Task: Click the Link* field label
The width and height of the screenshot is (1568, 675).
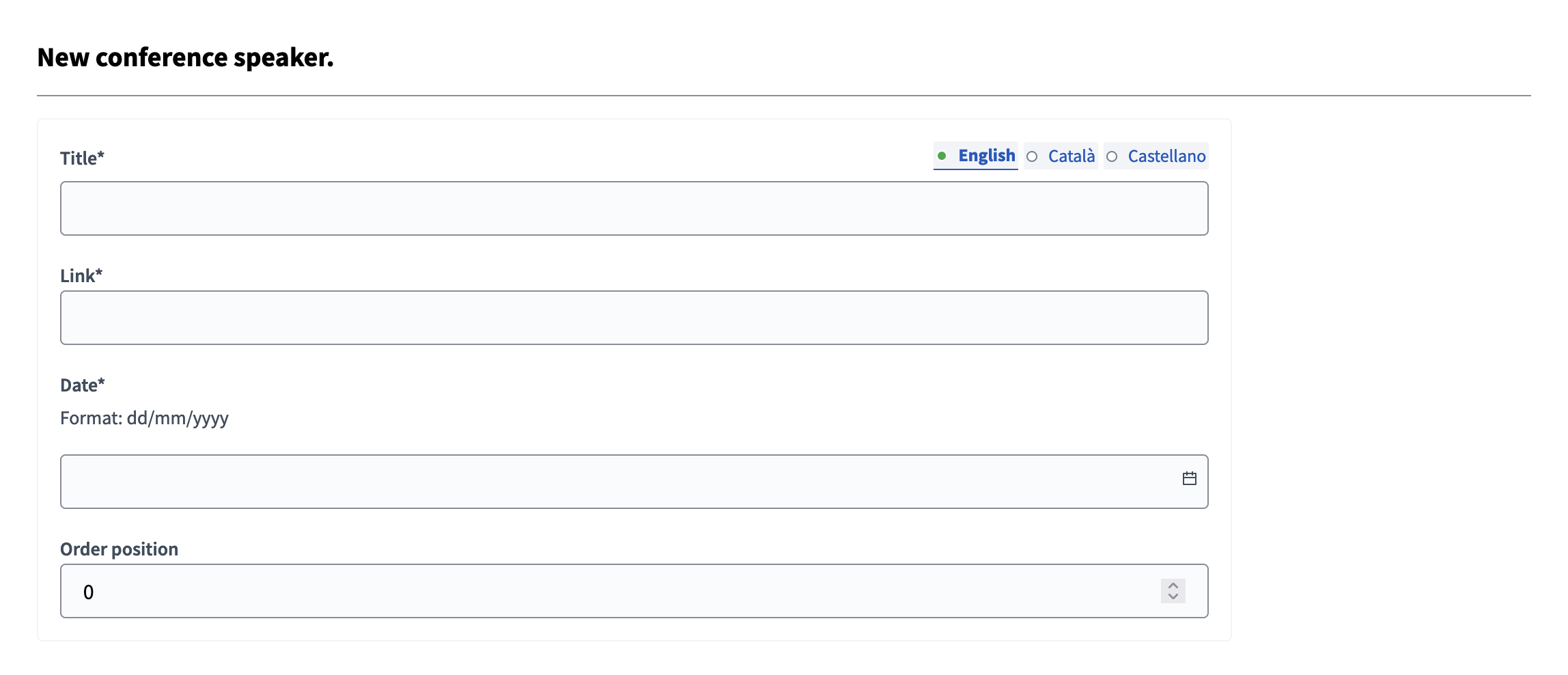Action: pyautogui.click(x=81, y=275)
